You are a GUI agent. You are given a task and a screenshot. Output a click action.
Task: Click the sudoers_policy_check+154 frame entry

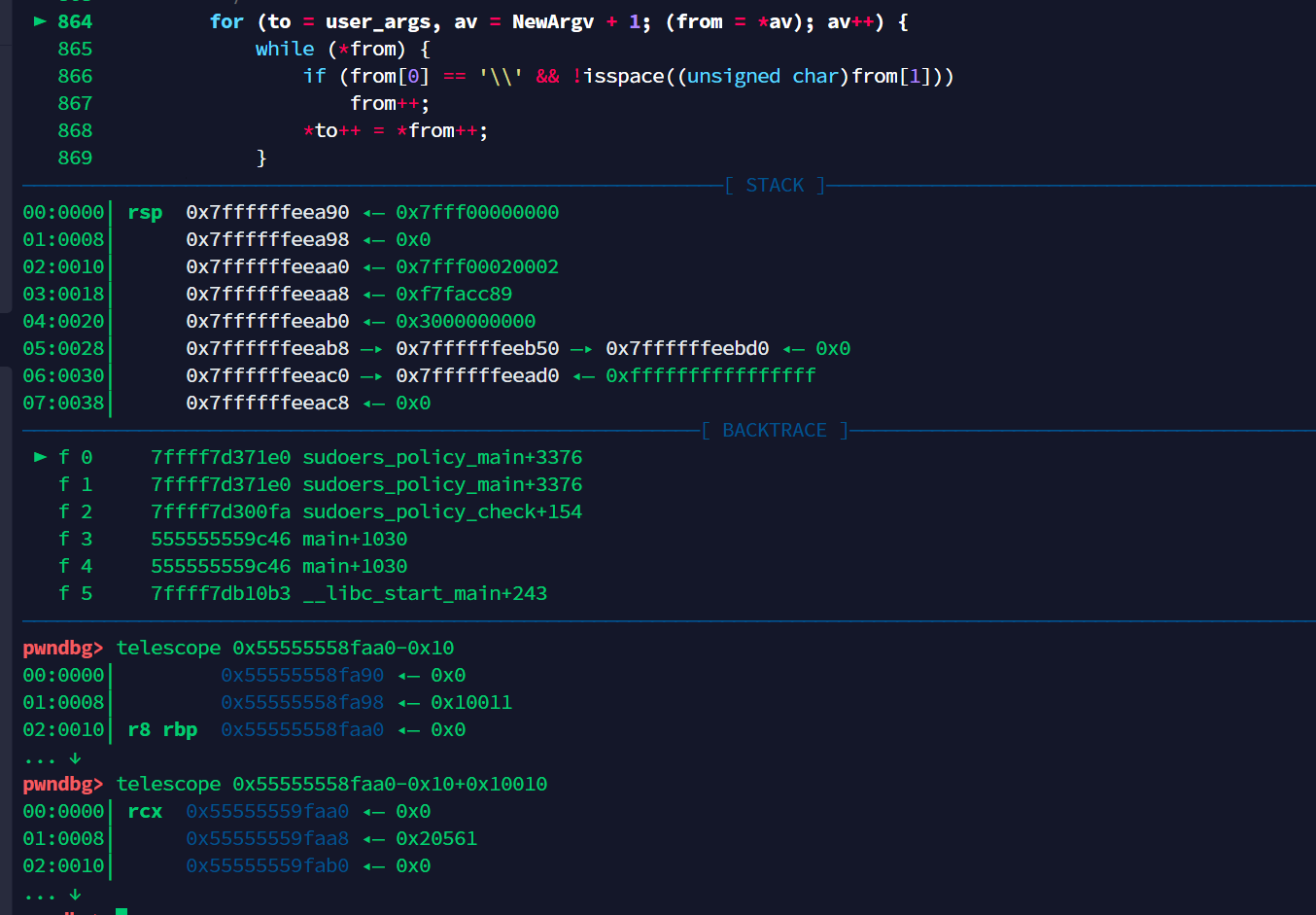point(442,511)
